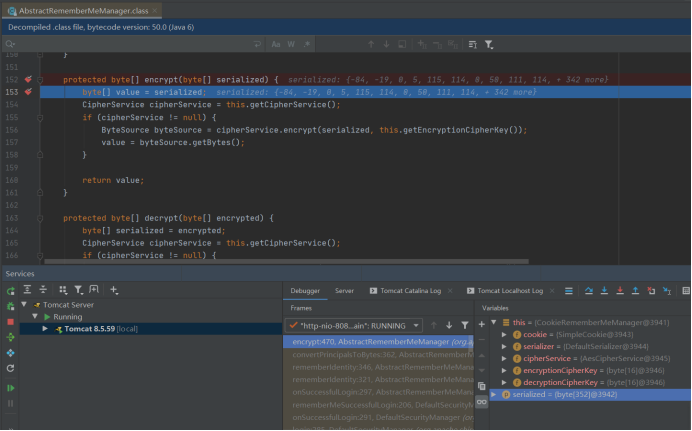Click the Run to Cursor icon
Viewport: 692px width, 431px height.
(x=667, y=291)
